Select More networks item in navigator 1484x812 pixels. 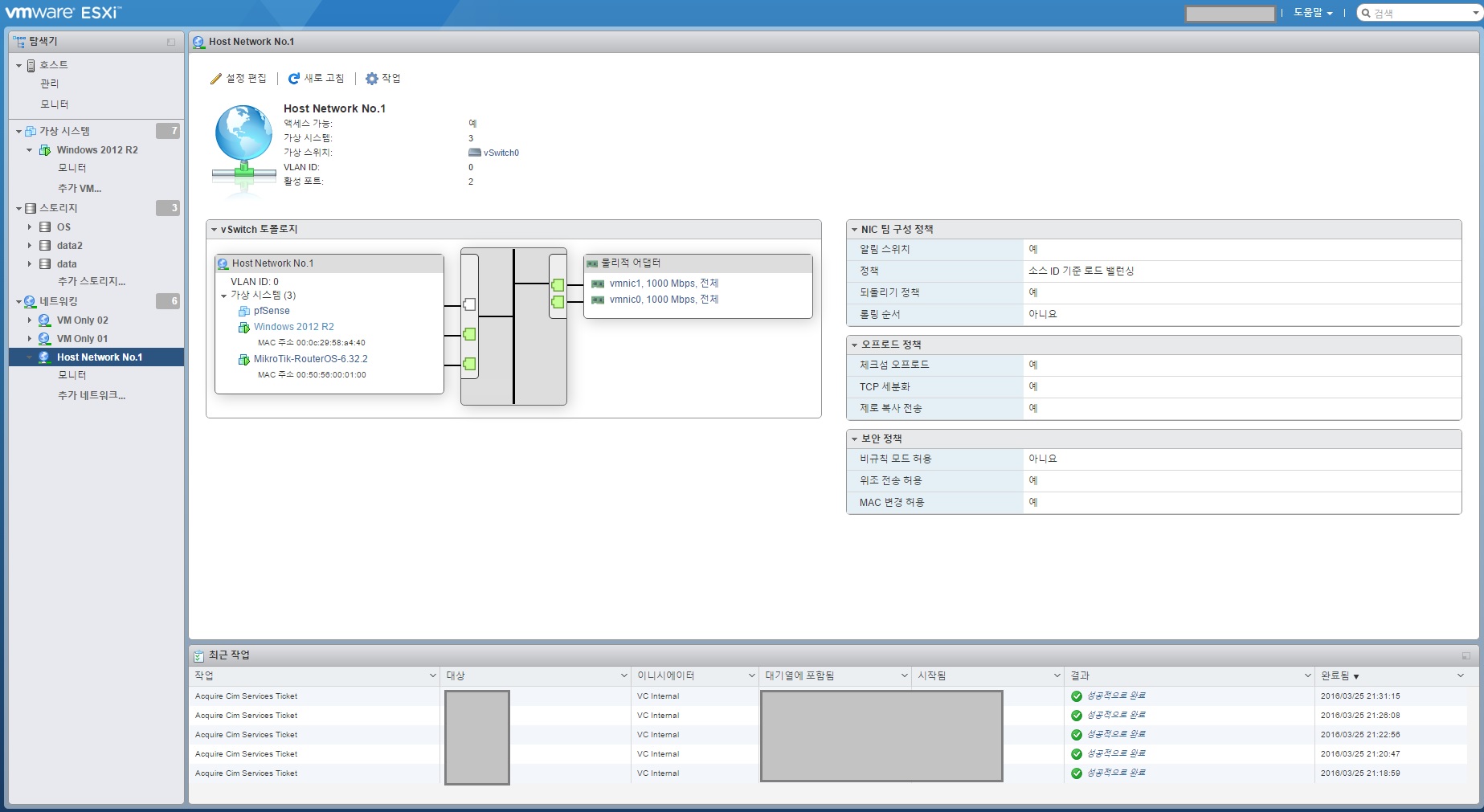91,396
